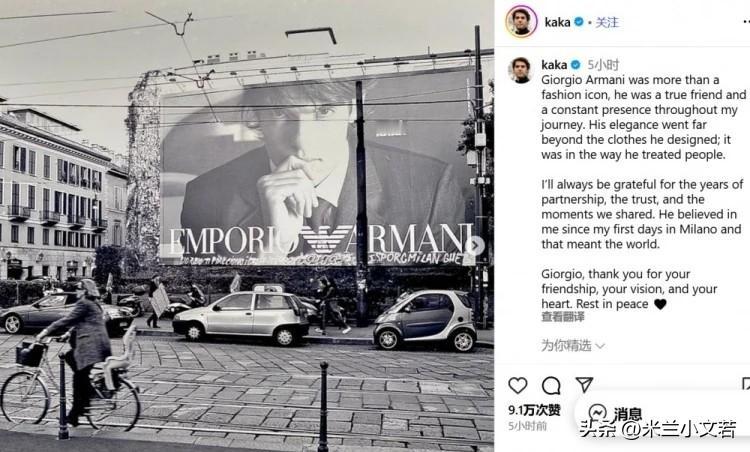The image size is (750, 452).
Task: Like the post with heart icon
Action: coord(518,385)
